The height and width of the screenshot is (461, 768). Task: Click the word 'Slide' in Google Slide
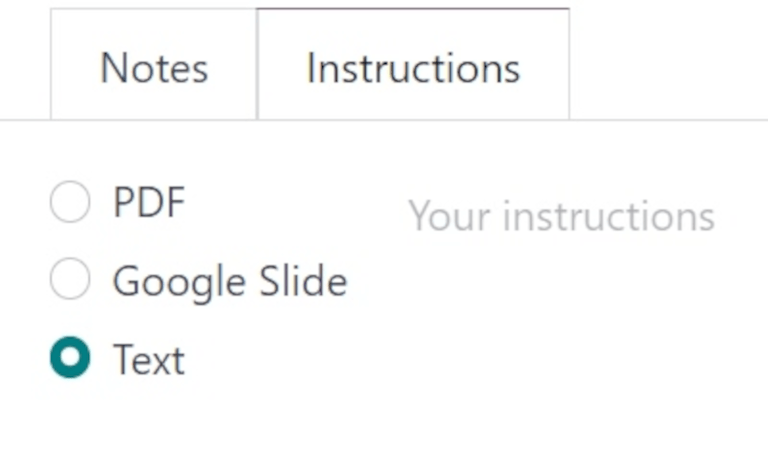tap(304, 281)
